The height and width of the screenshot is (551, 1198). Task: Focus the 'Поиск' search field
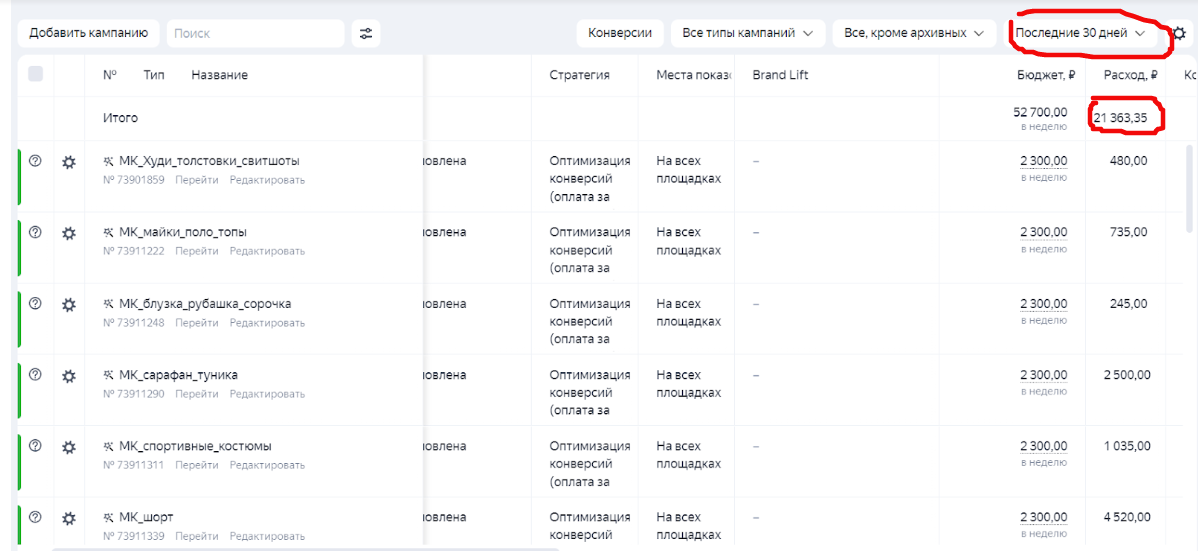(255, 33)
